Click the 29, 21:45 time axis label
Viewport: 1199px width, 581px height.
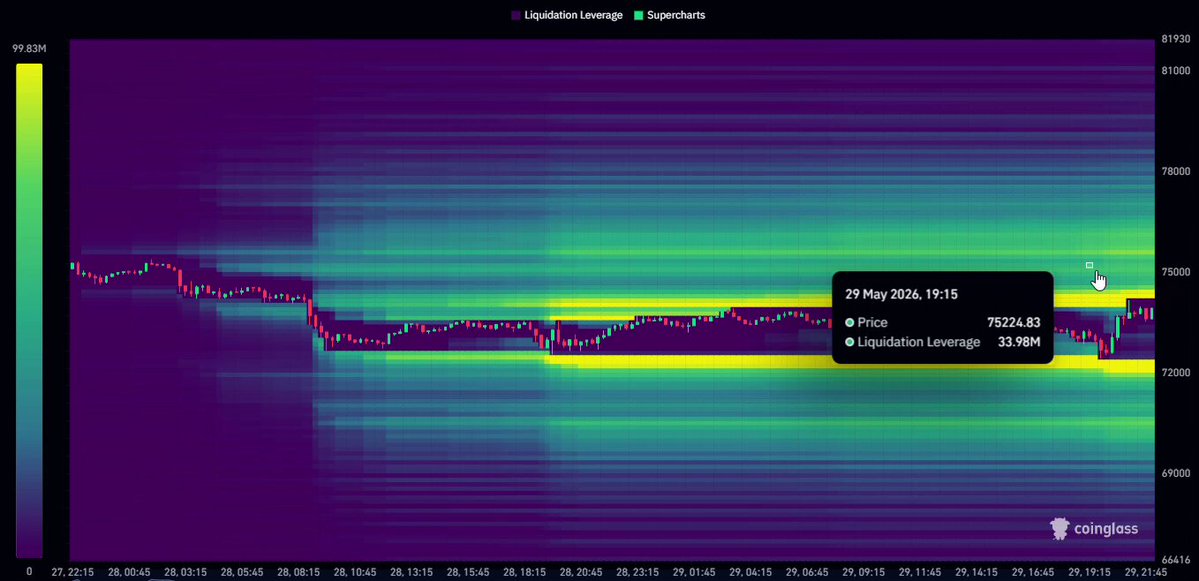1145,572
